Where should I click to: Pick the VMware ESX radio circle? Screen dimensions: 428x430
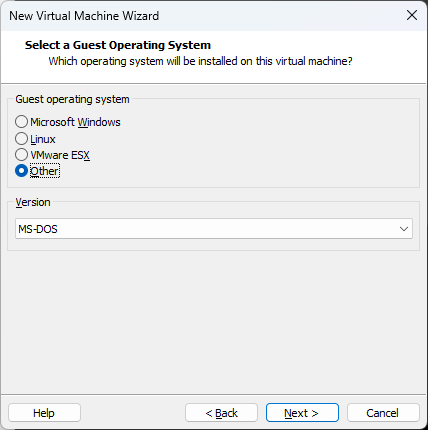point(21,155)
